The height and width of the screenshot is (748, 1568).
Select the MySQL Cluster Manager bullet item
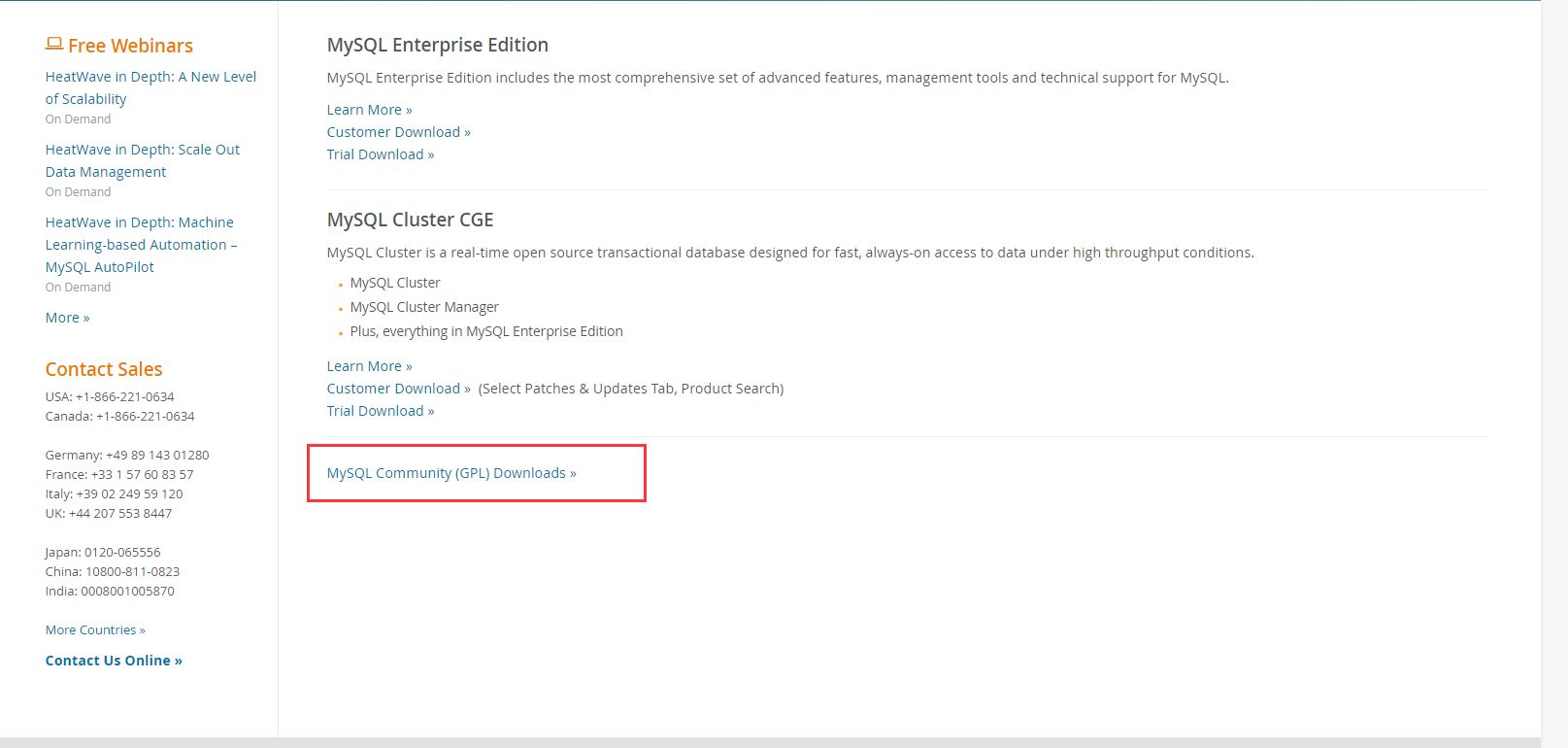(x=424, y=307)
